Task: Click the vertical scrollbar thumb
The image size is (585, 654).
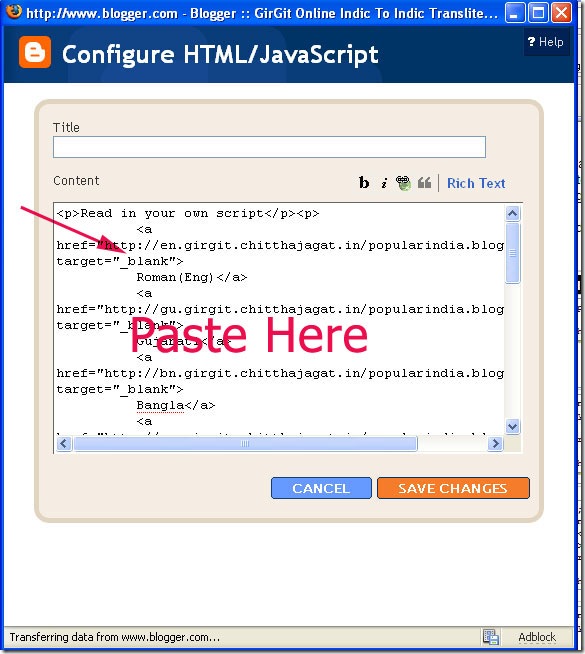Action: pos(512,253)
